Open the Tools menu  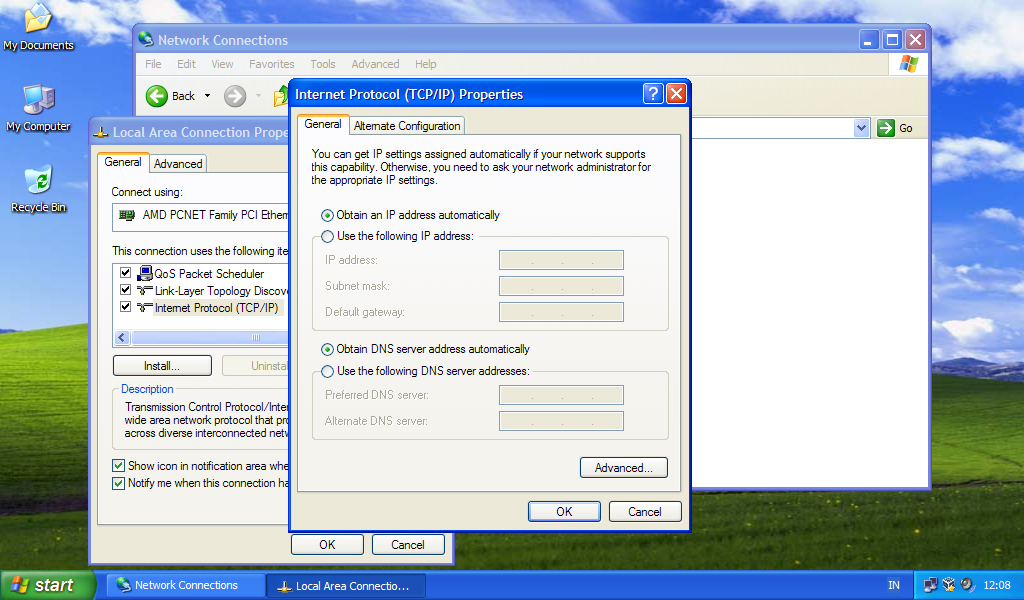pyautogui.click(x=323, y=64)
